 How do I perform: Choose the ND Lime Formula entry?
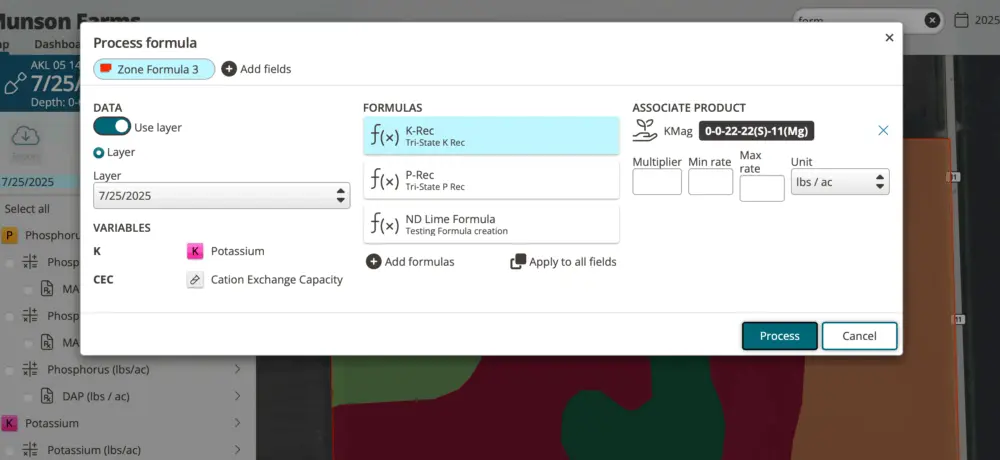[491, 224]
